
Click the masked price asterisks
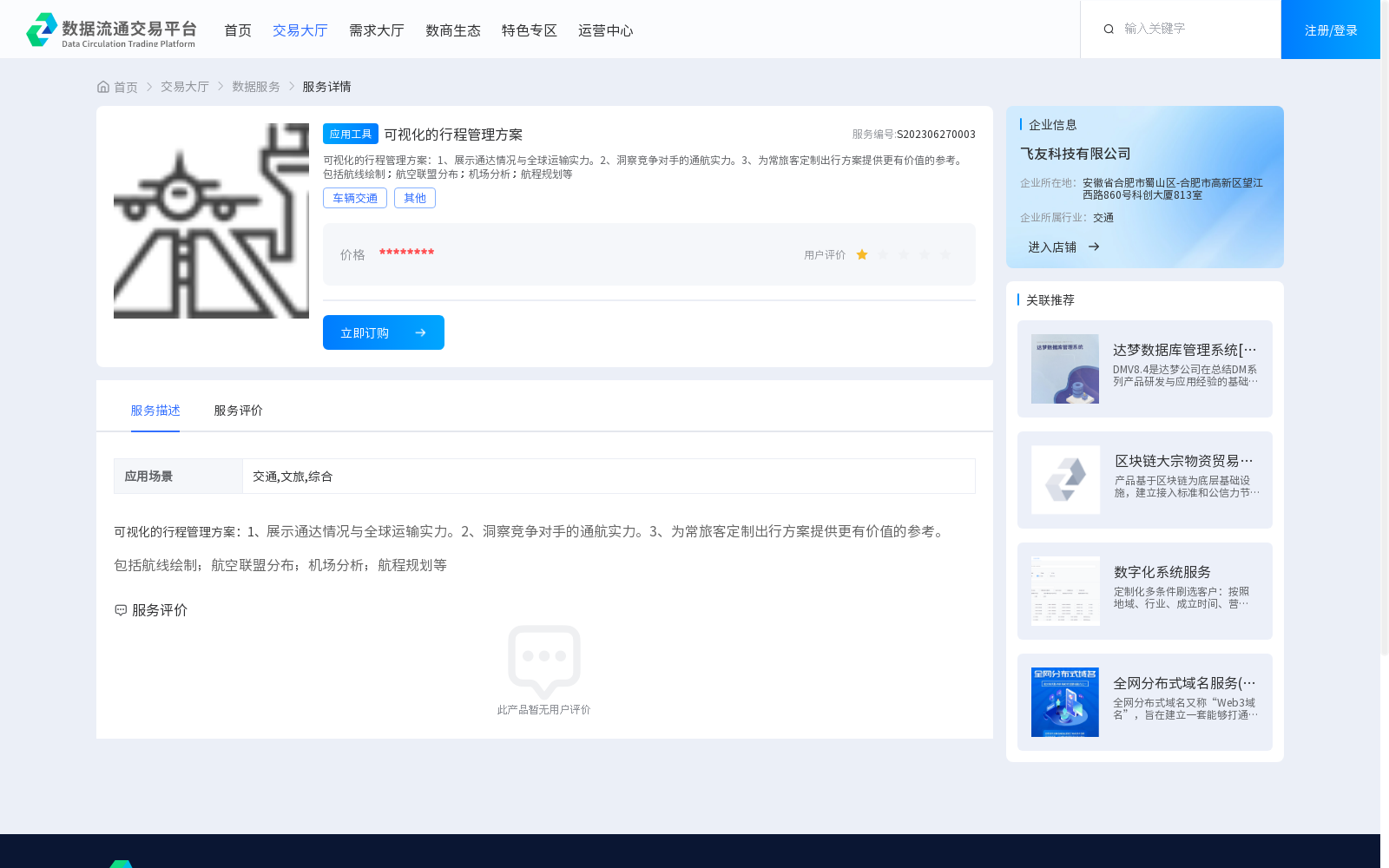[x=406, y=253]
